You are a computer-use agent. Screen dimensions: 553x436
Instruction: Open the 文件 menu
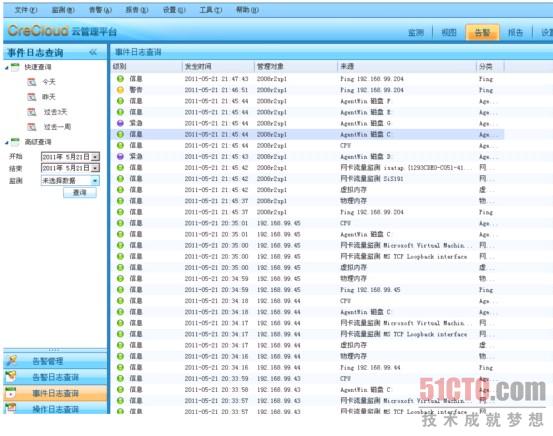(x=26, y=10)
